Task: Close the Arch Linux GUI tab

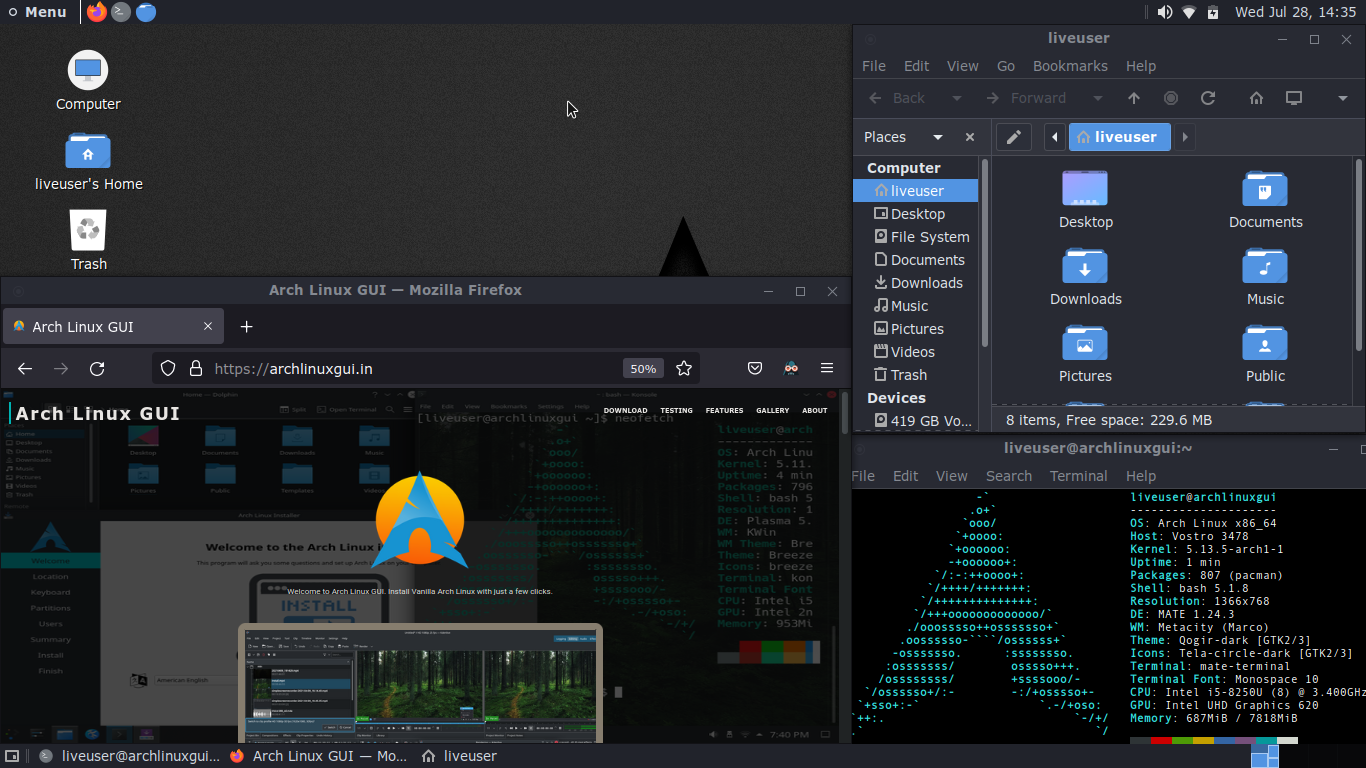Action: point(208,327)
